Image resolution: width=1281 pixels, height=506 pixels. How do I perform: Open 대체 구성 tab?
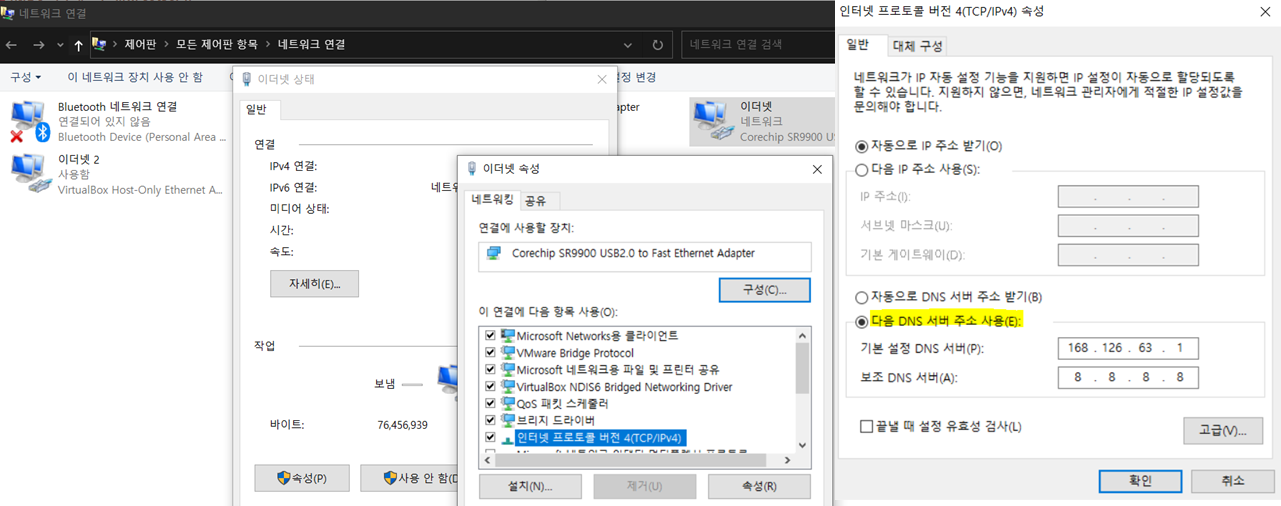pyautogui.click(x=917, y=46)
